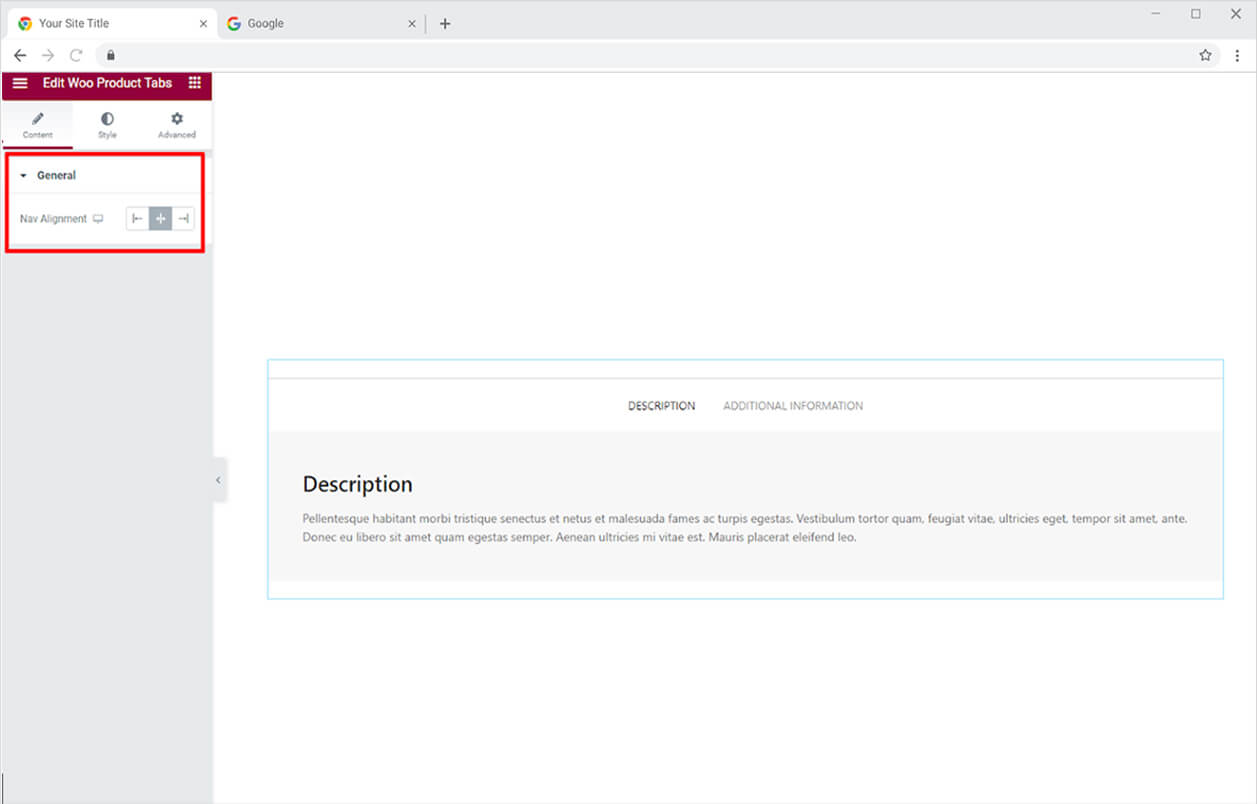Open the Advanced tab
Viewport: 1257px width, 804px height.
(x=177, y=125)
